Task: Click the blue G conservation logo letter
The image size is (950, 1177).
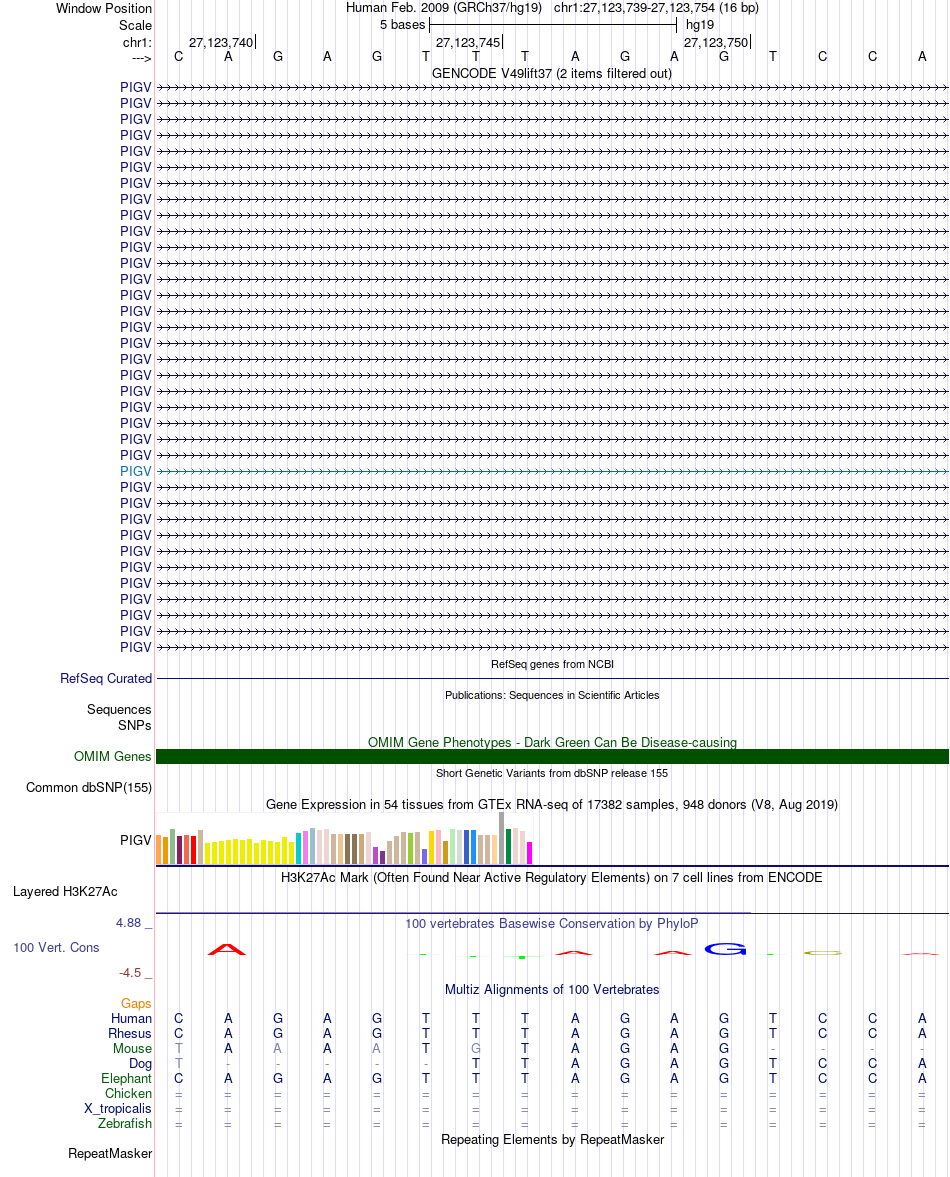Action: click(x=726, y=950)
